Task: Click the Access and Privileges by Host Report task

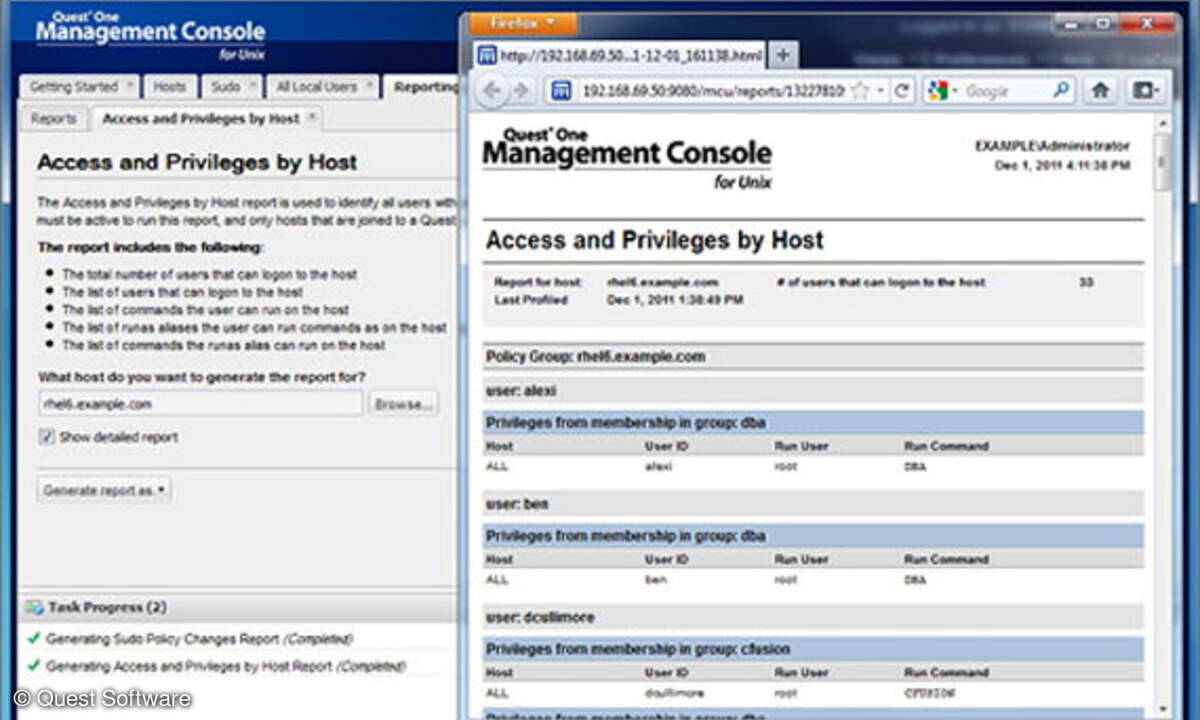Action: [x=225, y=665]
